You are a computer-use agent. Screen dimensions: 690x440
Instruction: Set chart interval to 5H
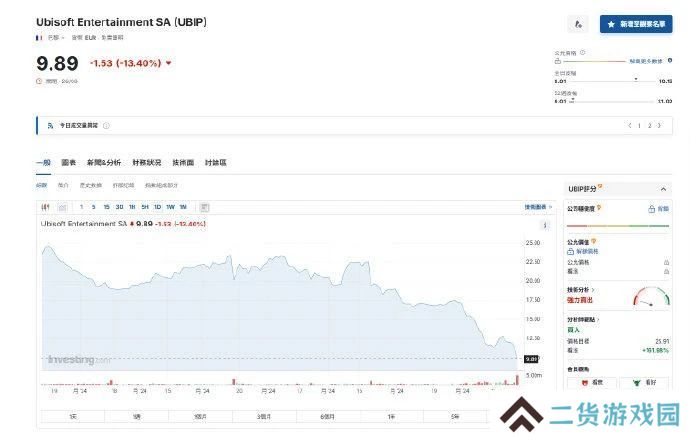[145, 207]
